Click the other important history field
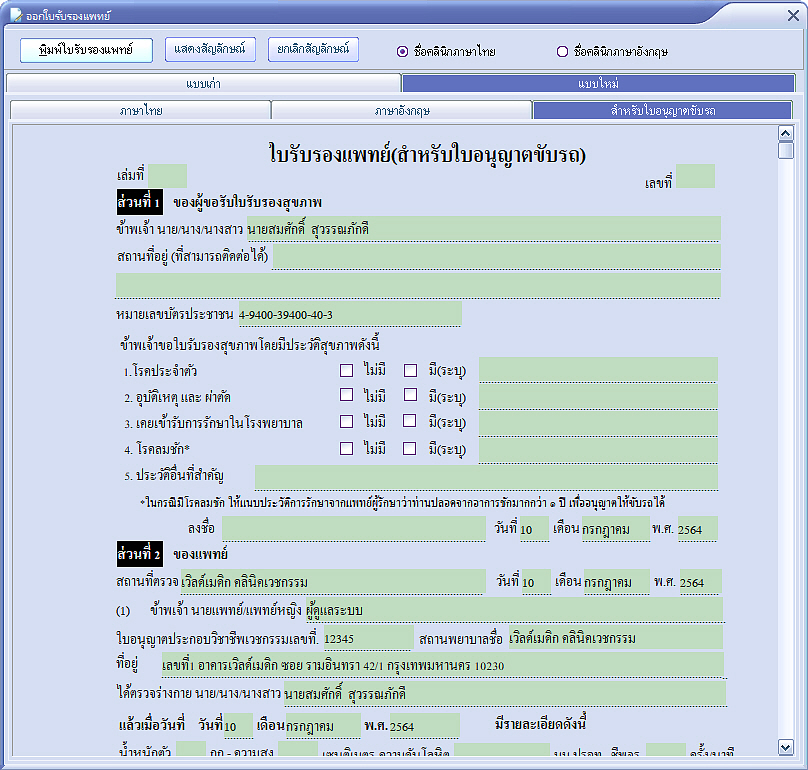808x770 pixels. [x=486, y=477]
